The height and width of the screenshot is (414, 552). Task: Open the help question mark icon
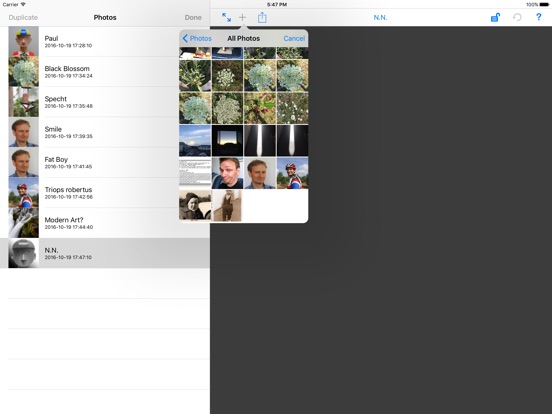[x=539, y=17]
